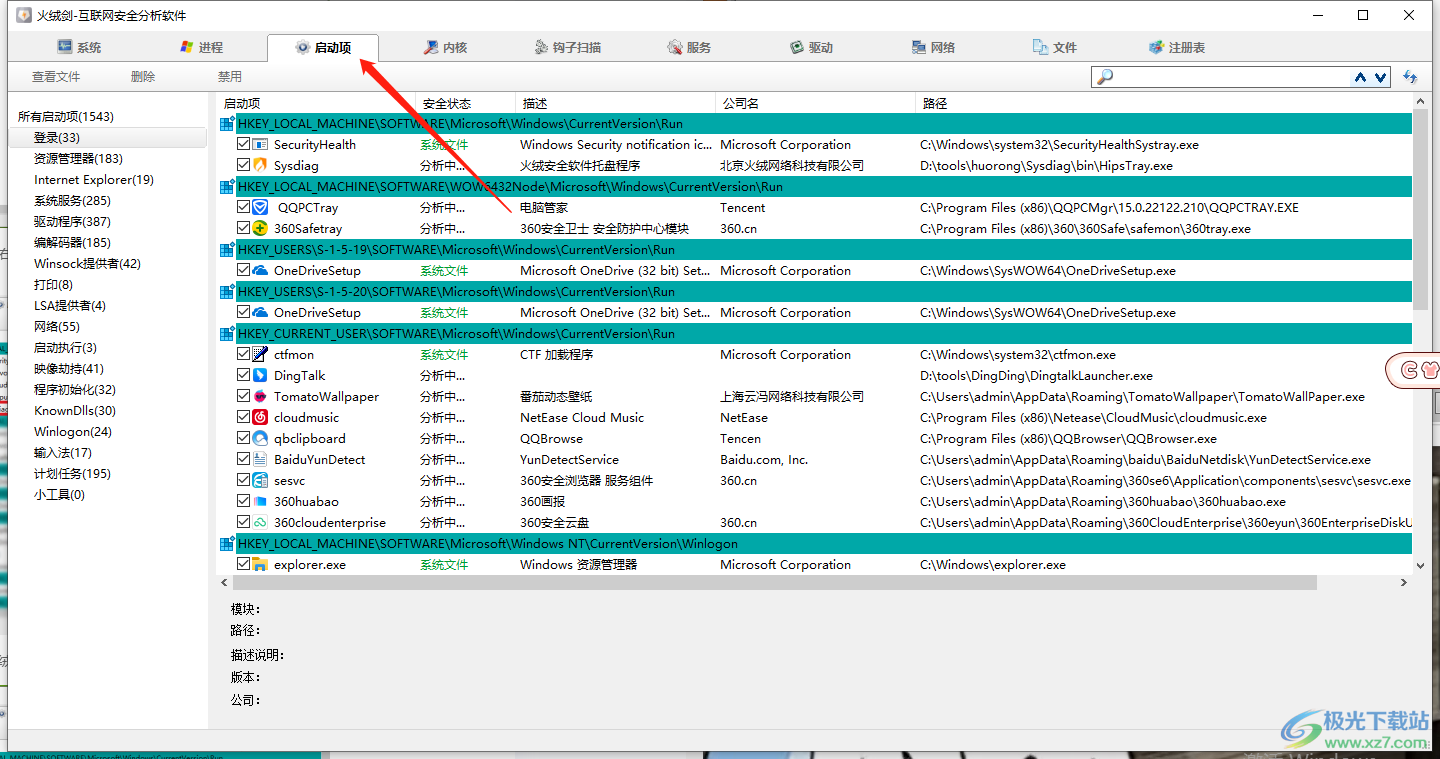Click the 禁用 button
Image resolution: width=1440 pixels, height=759 pixels.
pos(230,77)
